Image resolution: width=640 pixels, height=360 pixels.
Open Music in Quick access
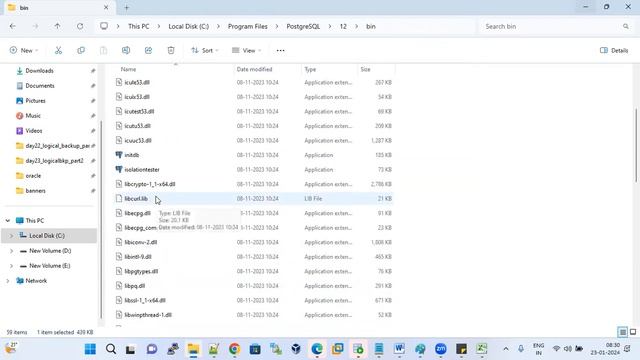pos(33,116)
